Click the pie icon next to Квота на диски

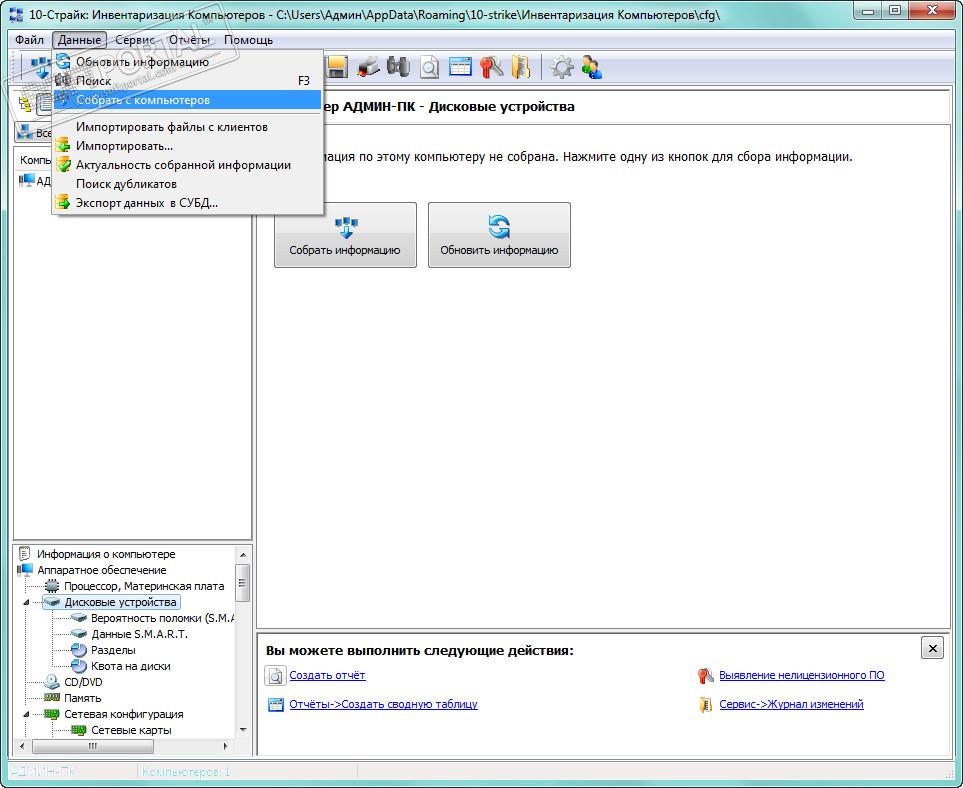click(x=79, y=666)
